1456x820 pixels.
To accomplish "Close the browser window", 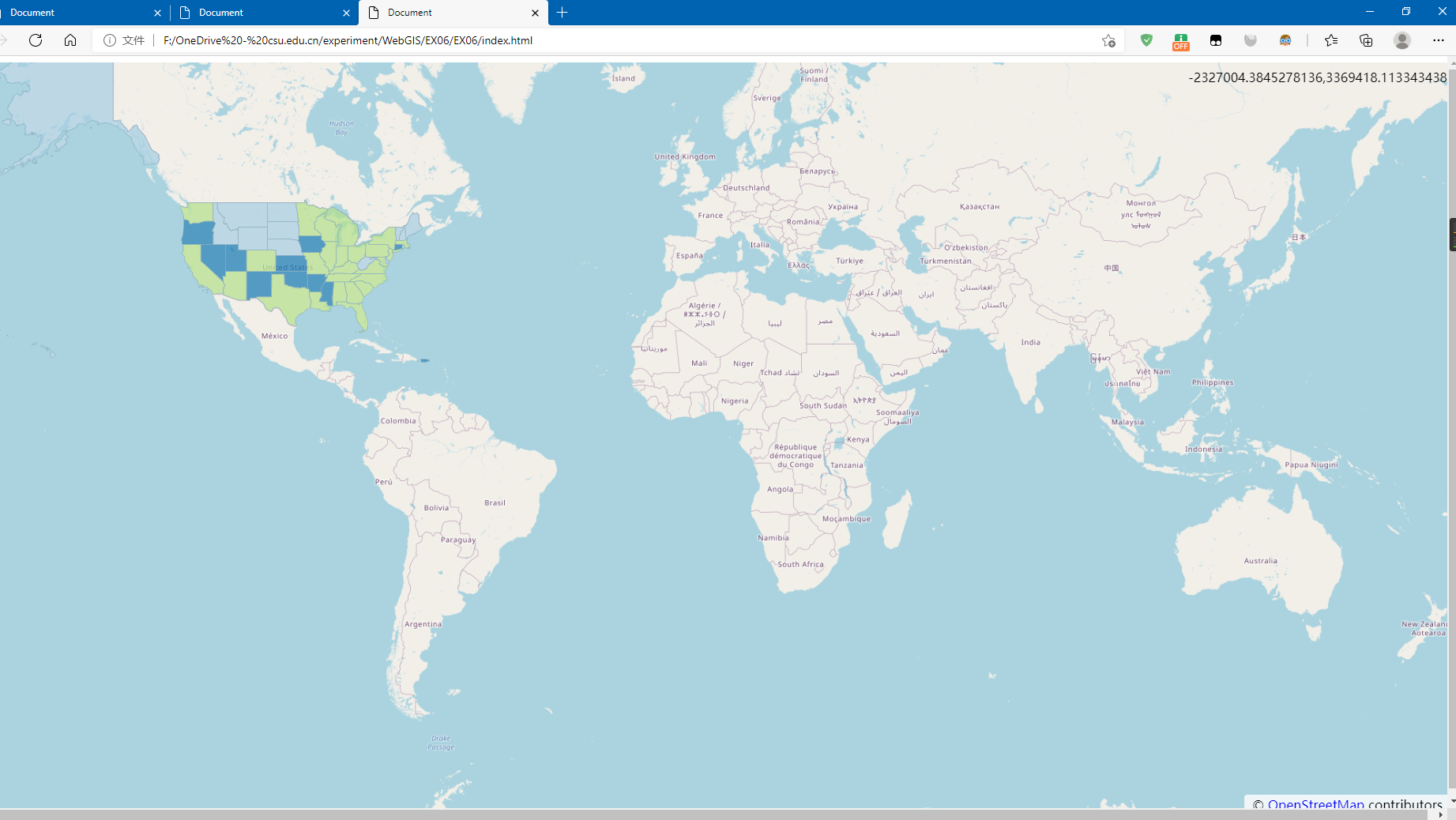I will pyautogui.click(x=1442, y=12).
